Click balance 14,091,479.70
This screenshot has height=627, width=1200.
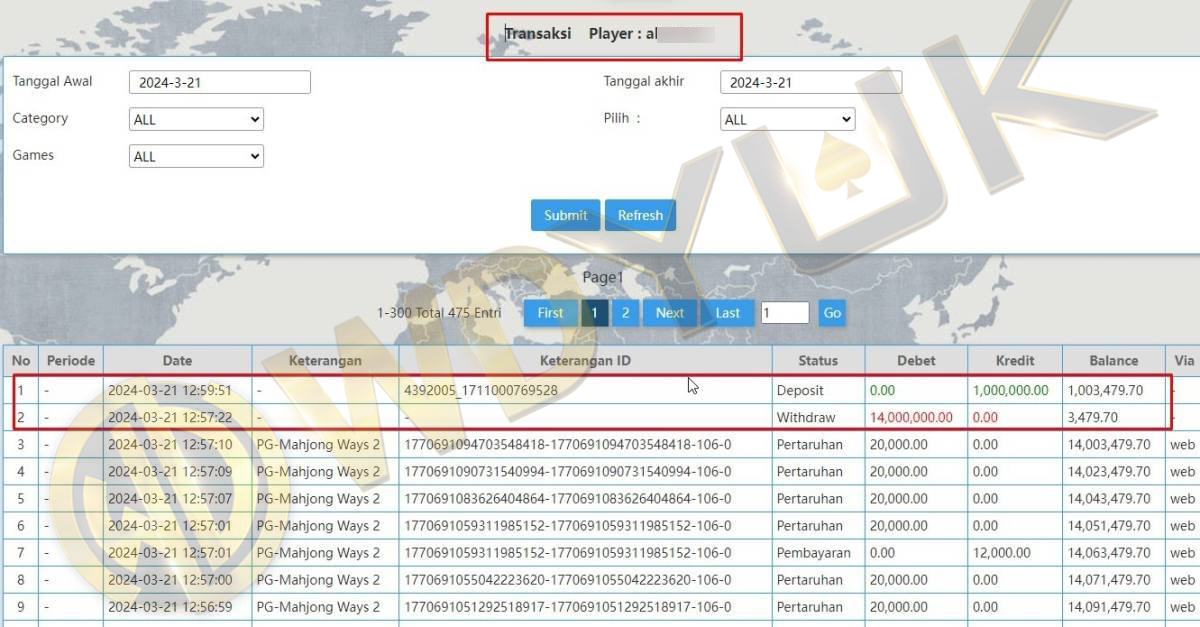pyautogui.click(x=1109, y=606)
